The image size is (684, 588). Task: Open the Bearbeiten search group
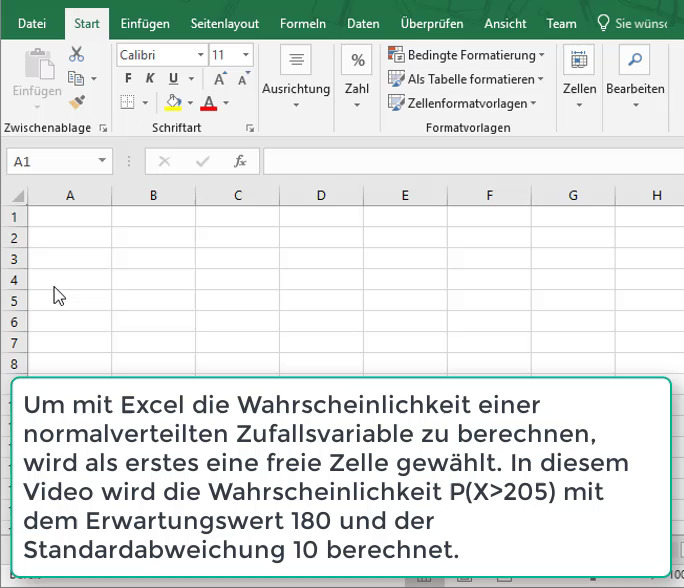pyautogui.click(x=635, y=77)
